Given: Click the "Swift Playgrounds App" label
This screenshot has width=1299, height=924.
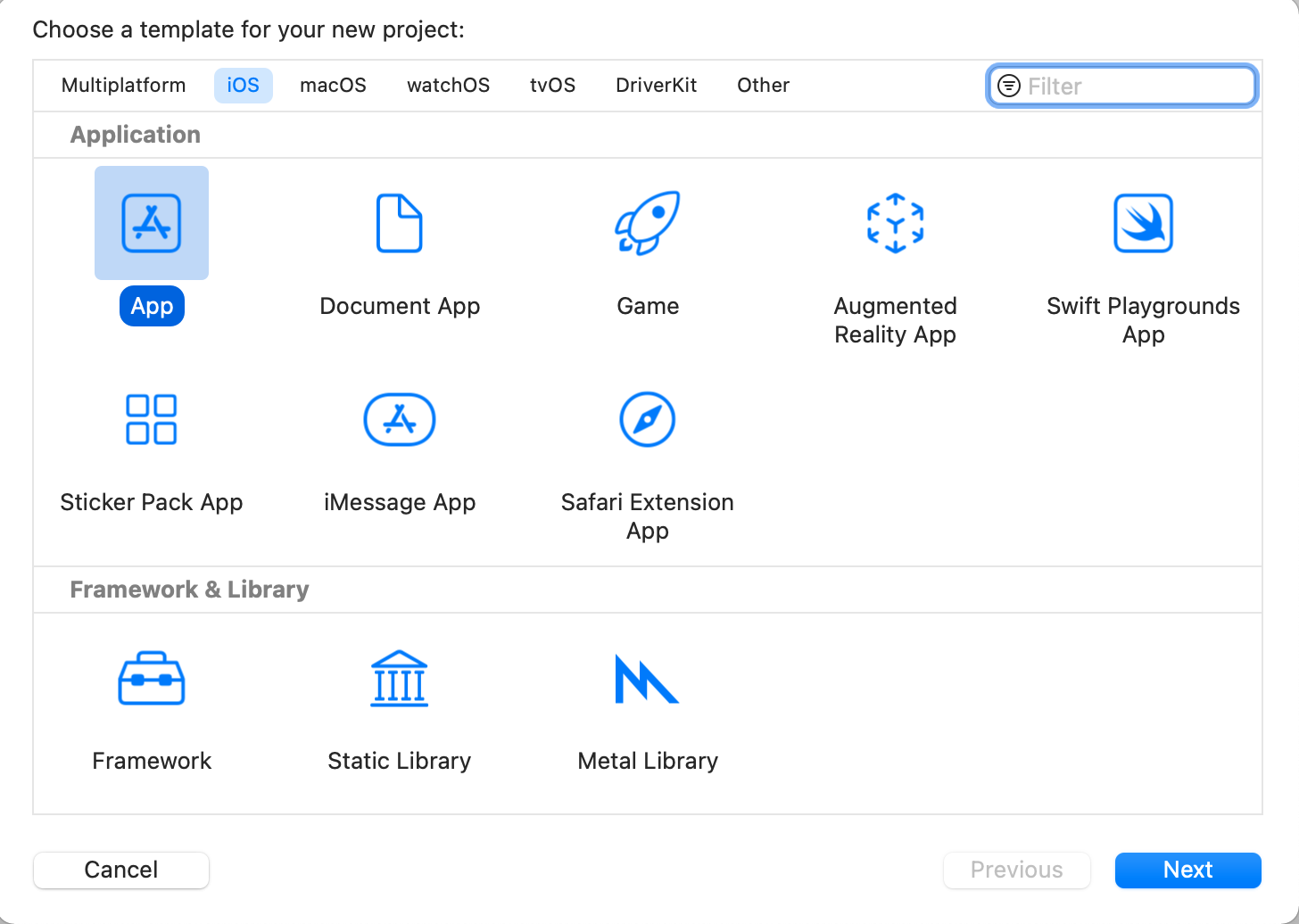Looking at the screenshot, I should (x=1144, y=320).
